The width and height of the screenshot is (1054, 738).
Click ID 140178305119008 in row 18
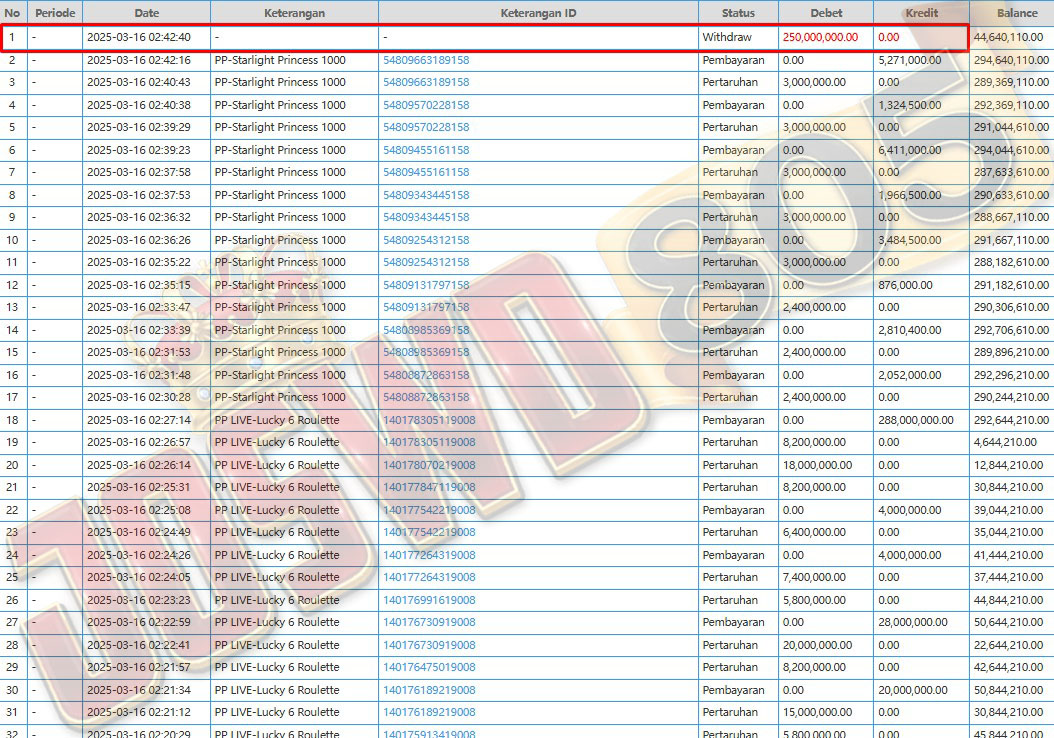(x=429, y=420)
